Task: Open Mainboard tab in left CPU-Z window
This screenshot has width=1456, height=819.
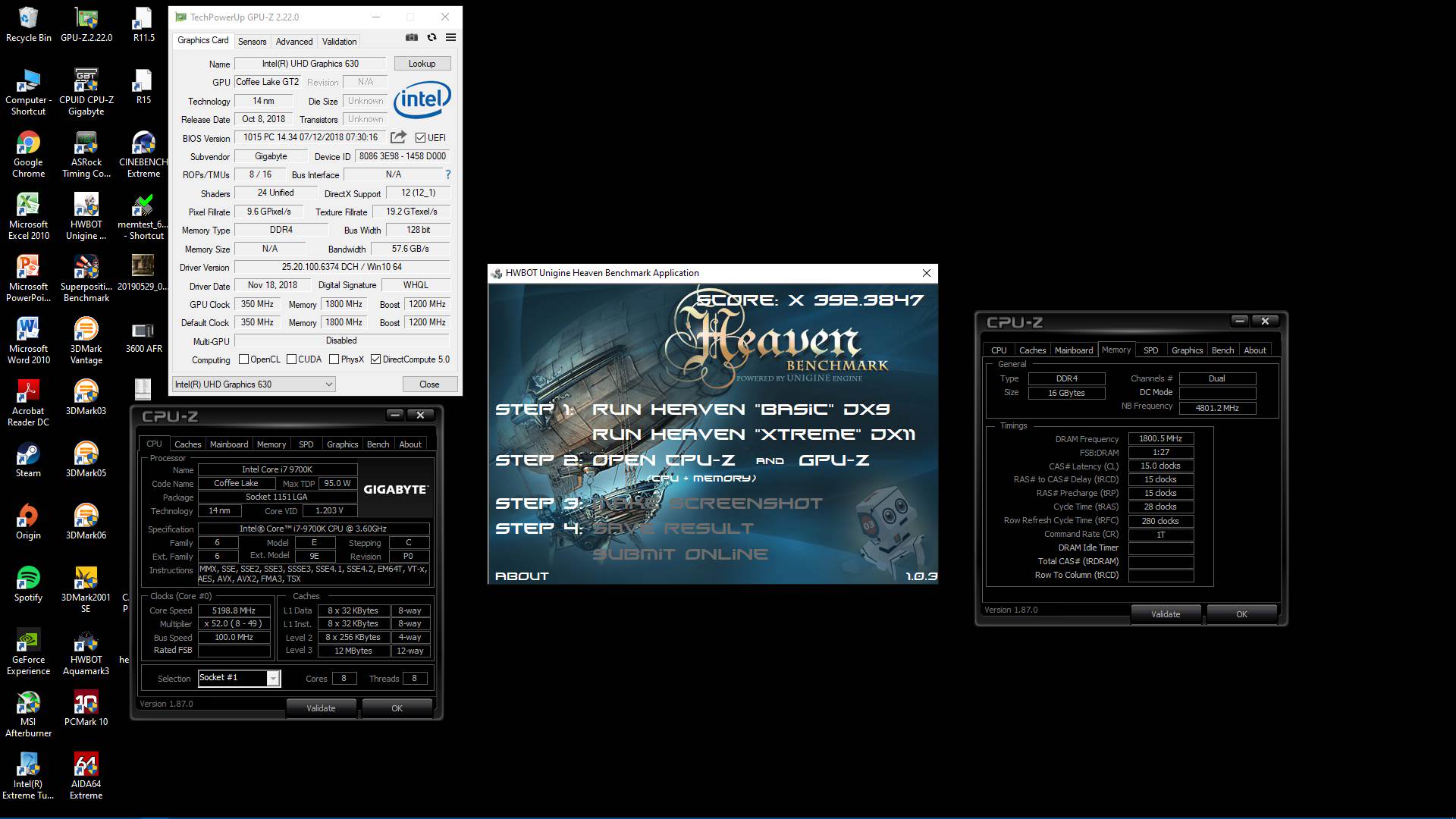Action: point(229,444)
